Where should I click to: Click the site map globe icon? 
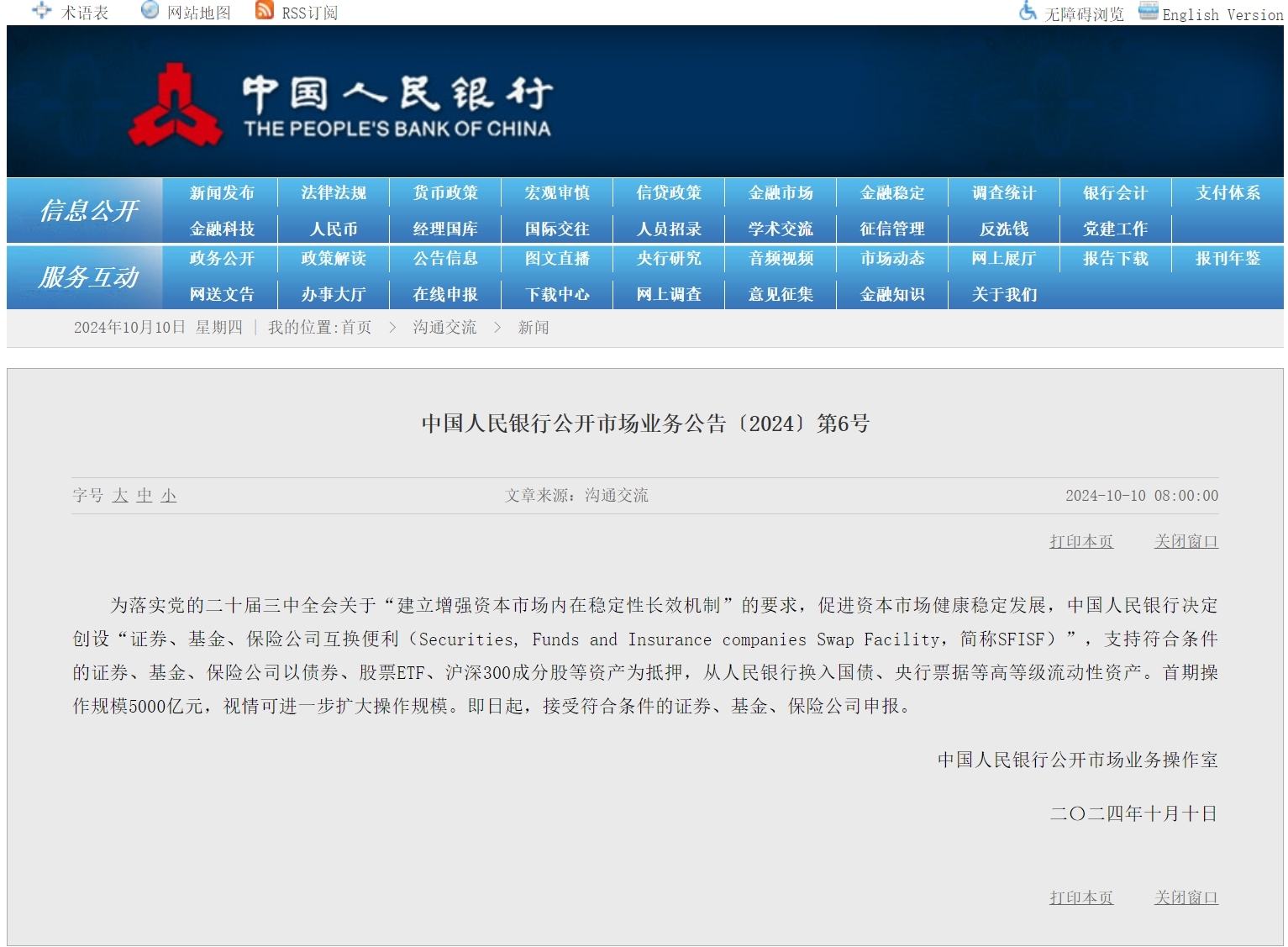point(150,10)
